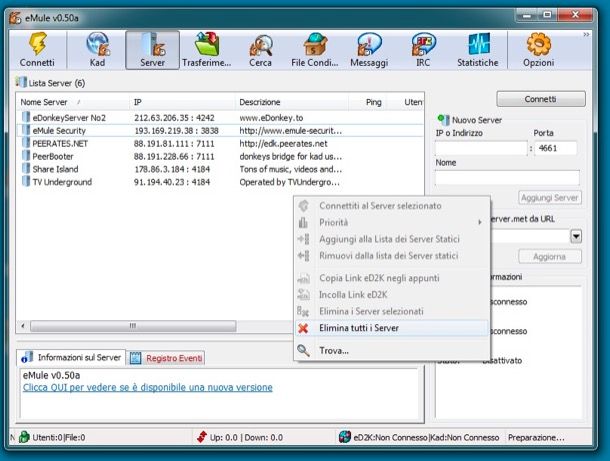
Task: Click the Porta field showing 4661
Action: 556,148
